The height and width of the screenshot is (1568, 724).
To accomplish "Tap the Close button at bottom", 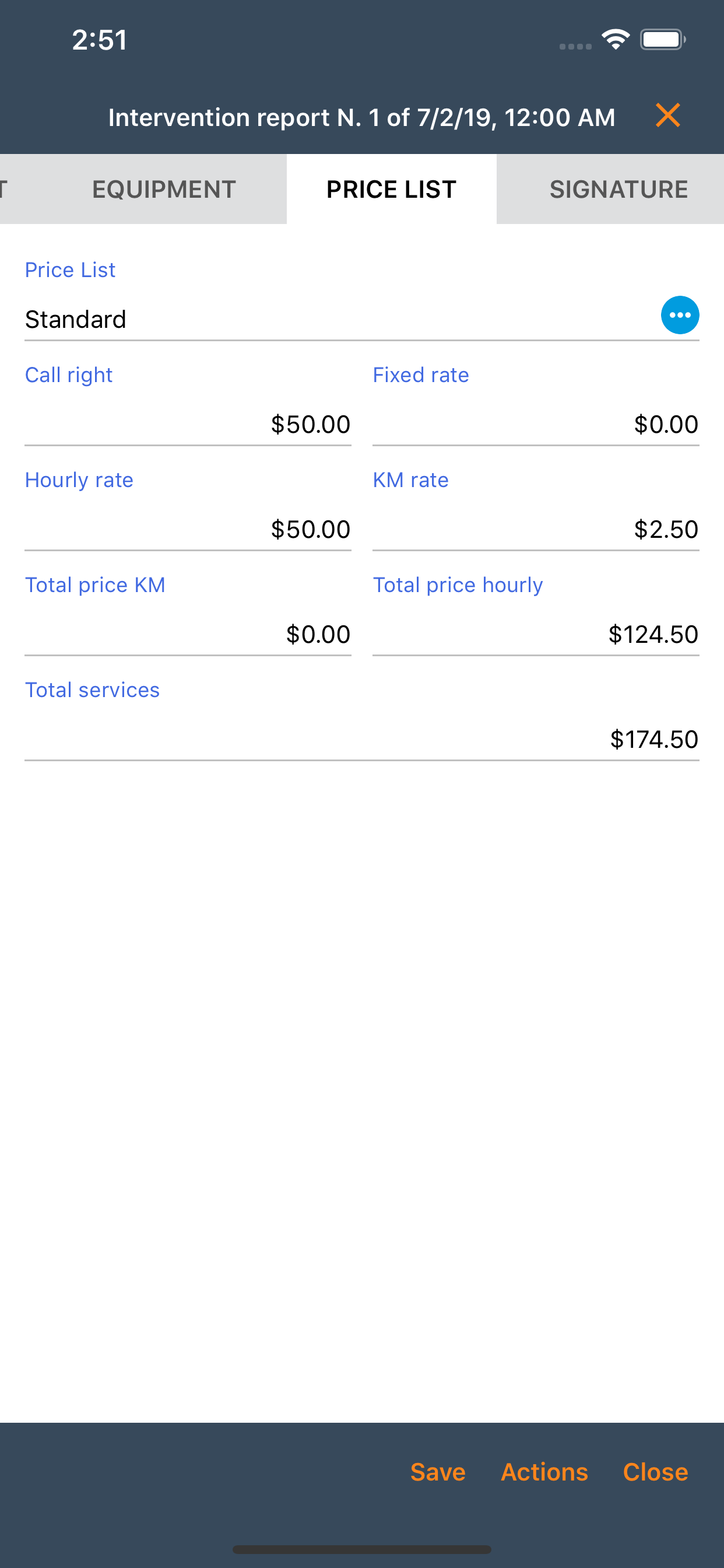I will click(x=655, y=1472).
